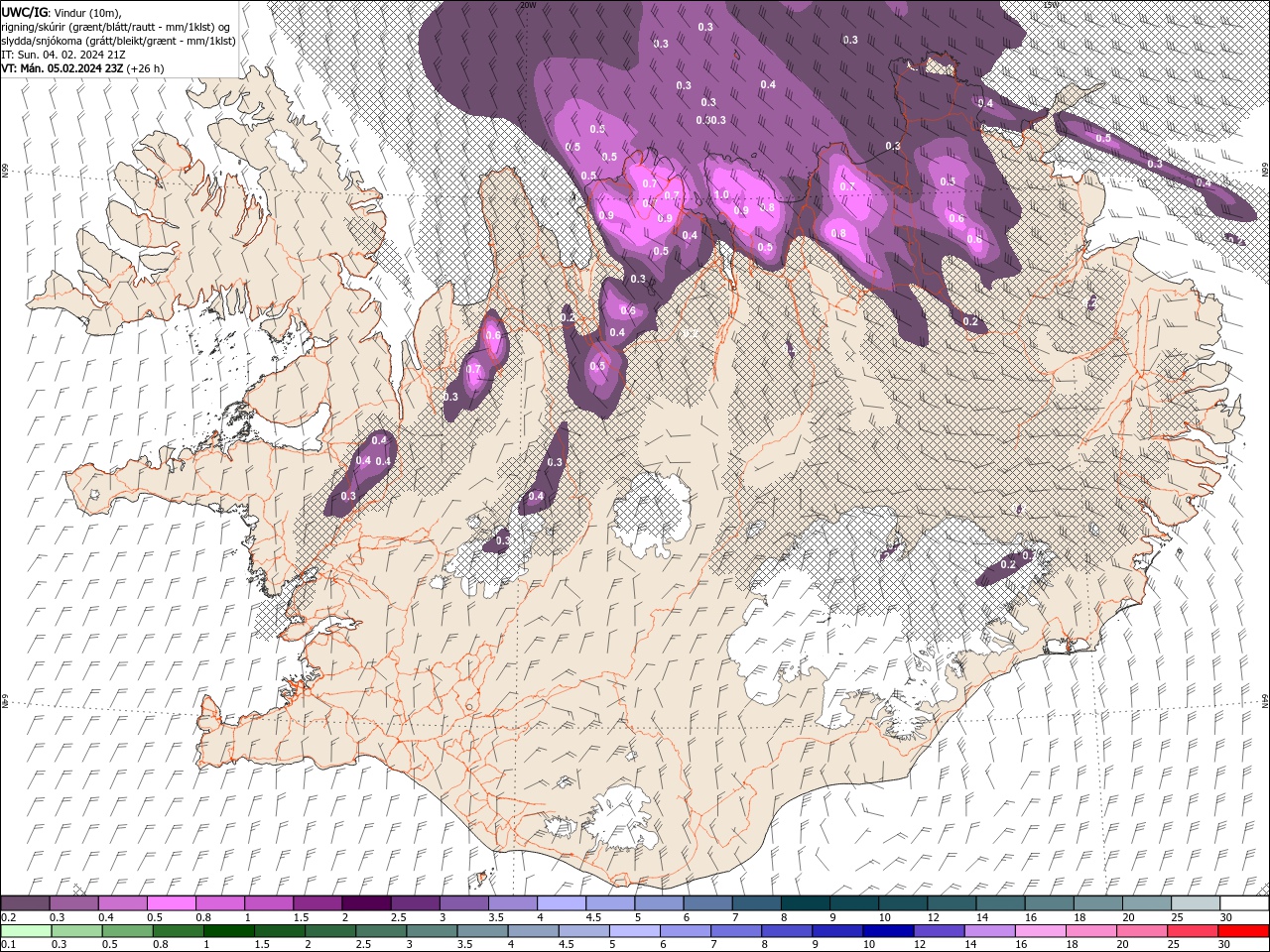Click the '0.1' label in the rain legend

(8, 945)
